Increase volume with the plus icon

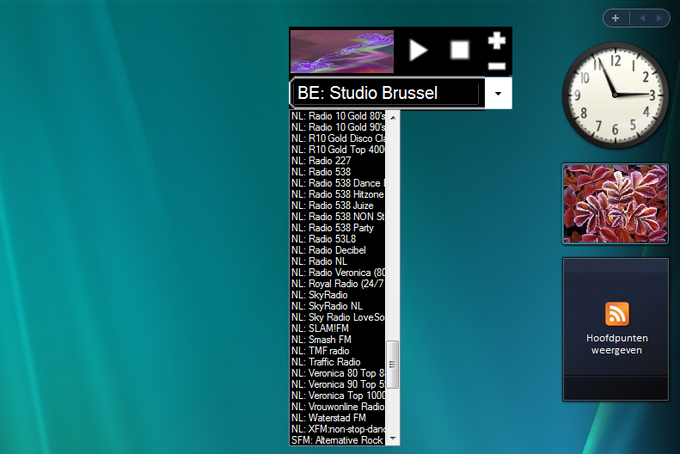pos(497,40)
